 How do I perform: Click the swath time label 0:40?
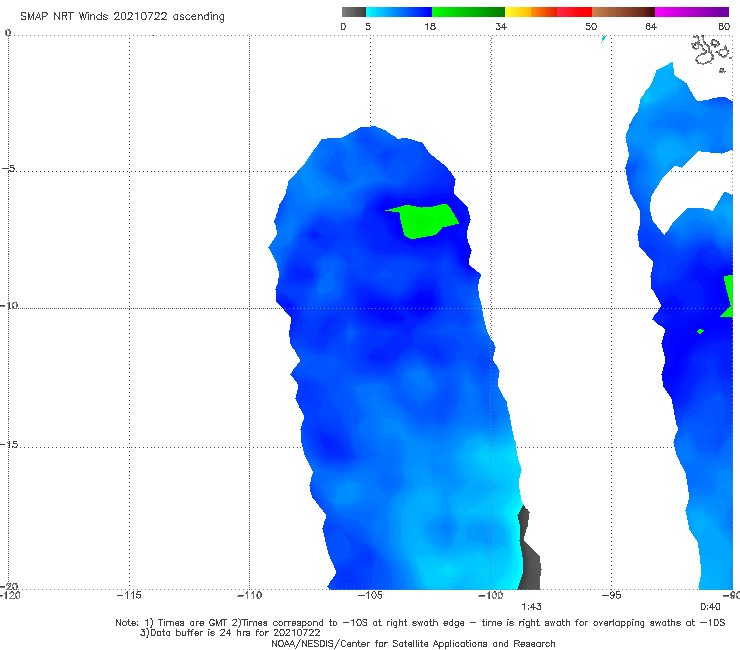[x=710, y=607]
